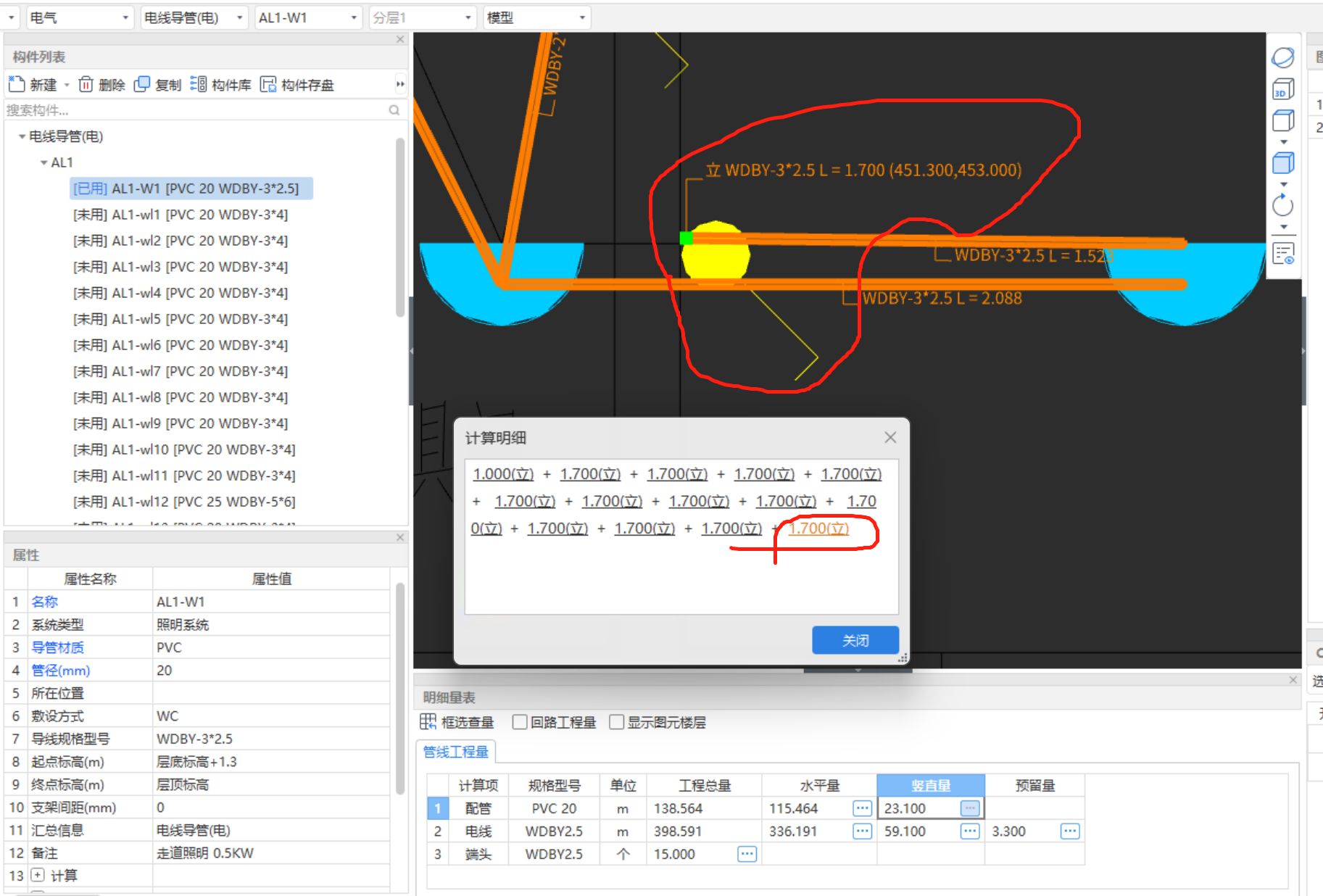Click the rotate view icon
This screenshot has height=896, width=1323.
(x=1283, y=205)
